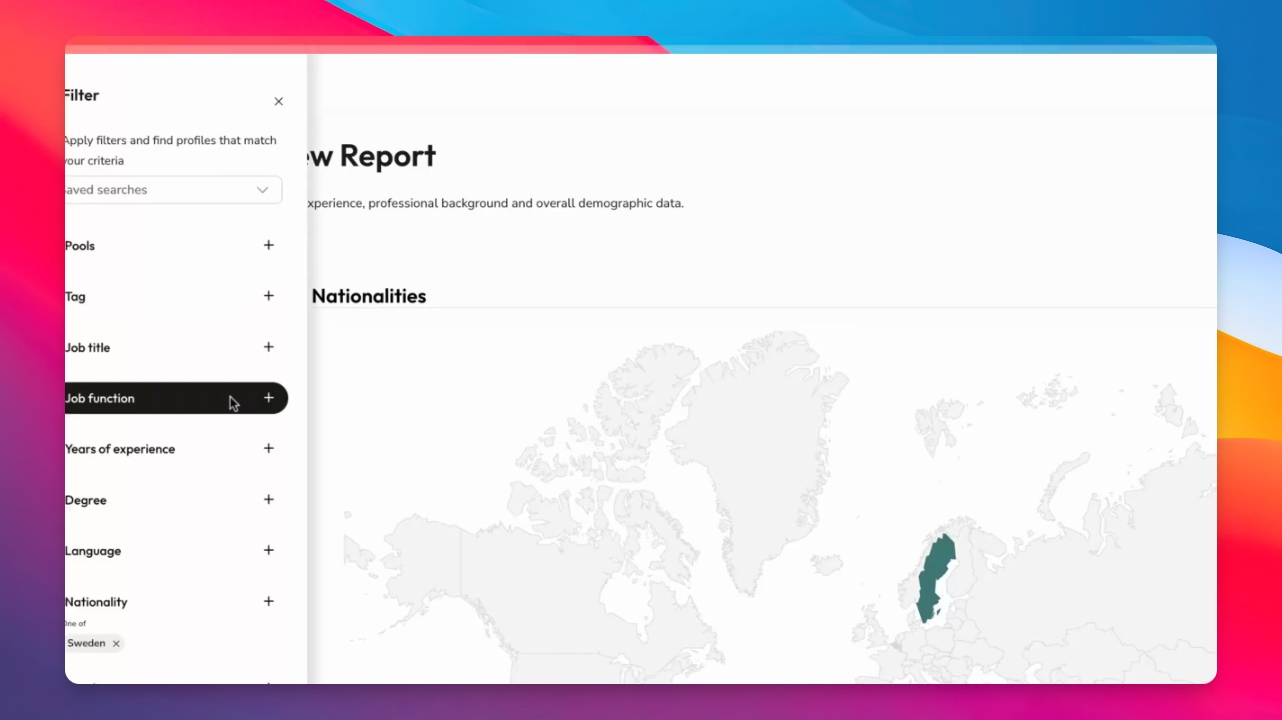This screenshot has height=720, width=1282.
Task: Expand the Job title filter
Action: pos(268,347)
